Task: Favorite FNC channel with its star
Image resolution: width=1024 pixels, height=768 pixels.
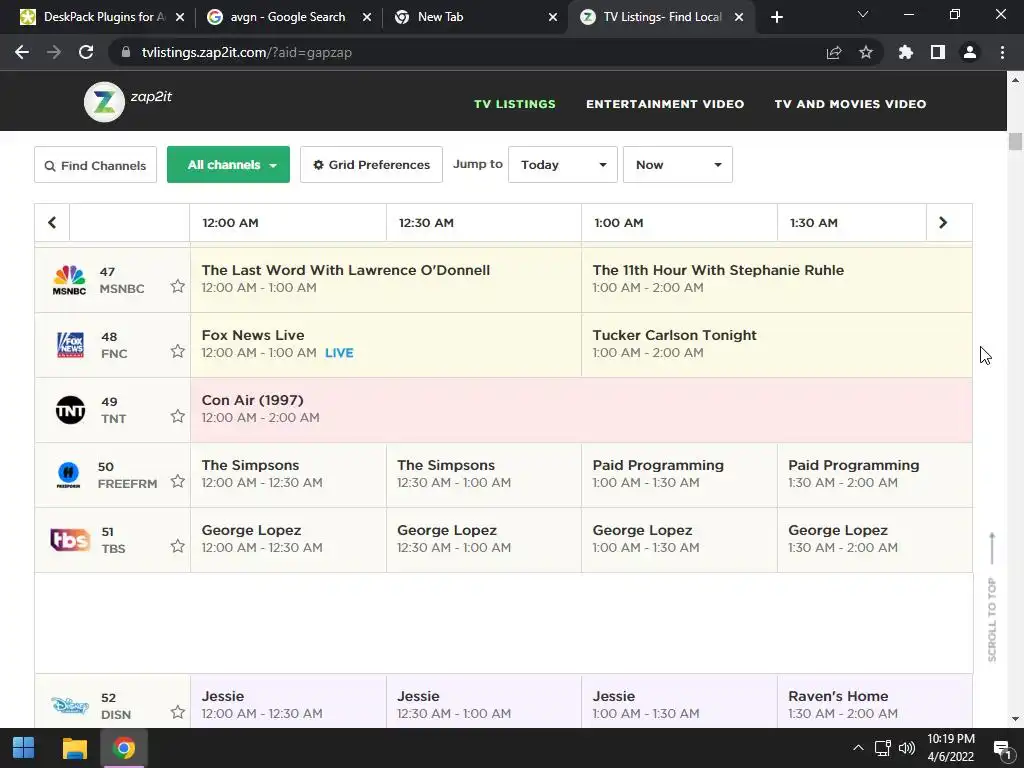Action: pos(178,351)
